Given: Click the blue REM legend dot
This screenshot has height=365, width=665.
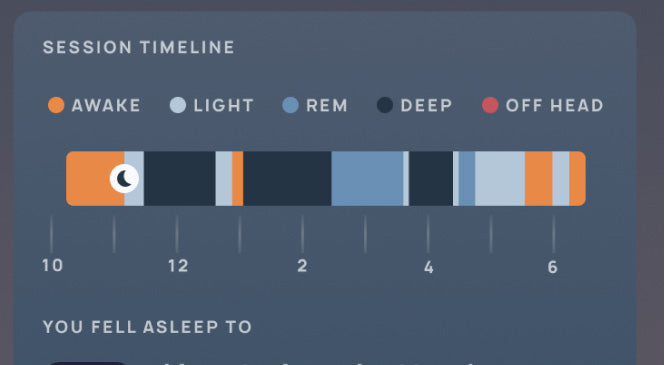Looking at the screenshot, I should point(291,105).
